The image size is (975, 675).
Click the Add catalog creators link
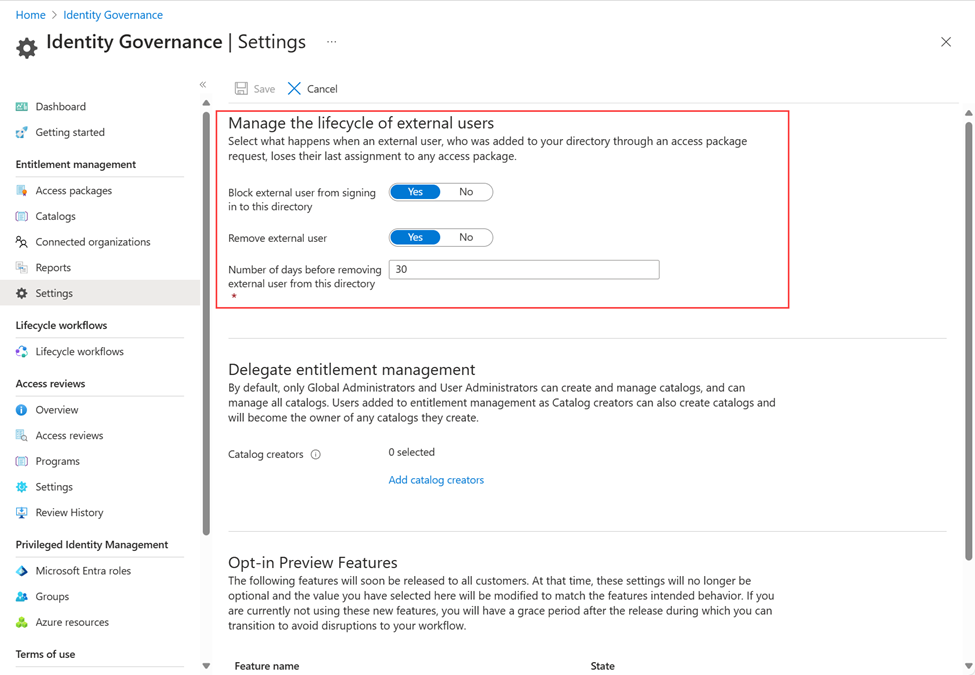coord(436,480)
